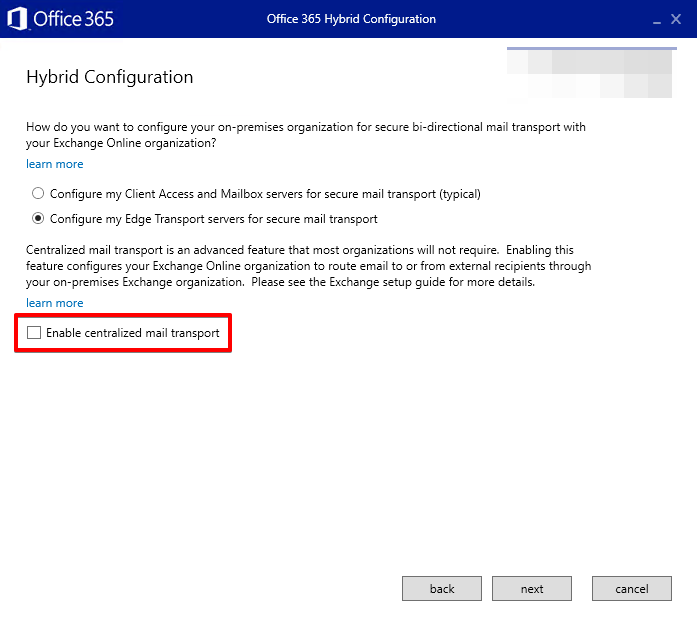Click the Office 365 brand text
Viewport: 697px width, 626px height.
click(73, 19)
